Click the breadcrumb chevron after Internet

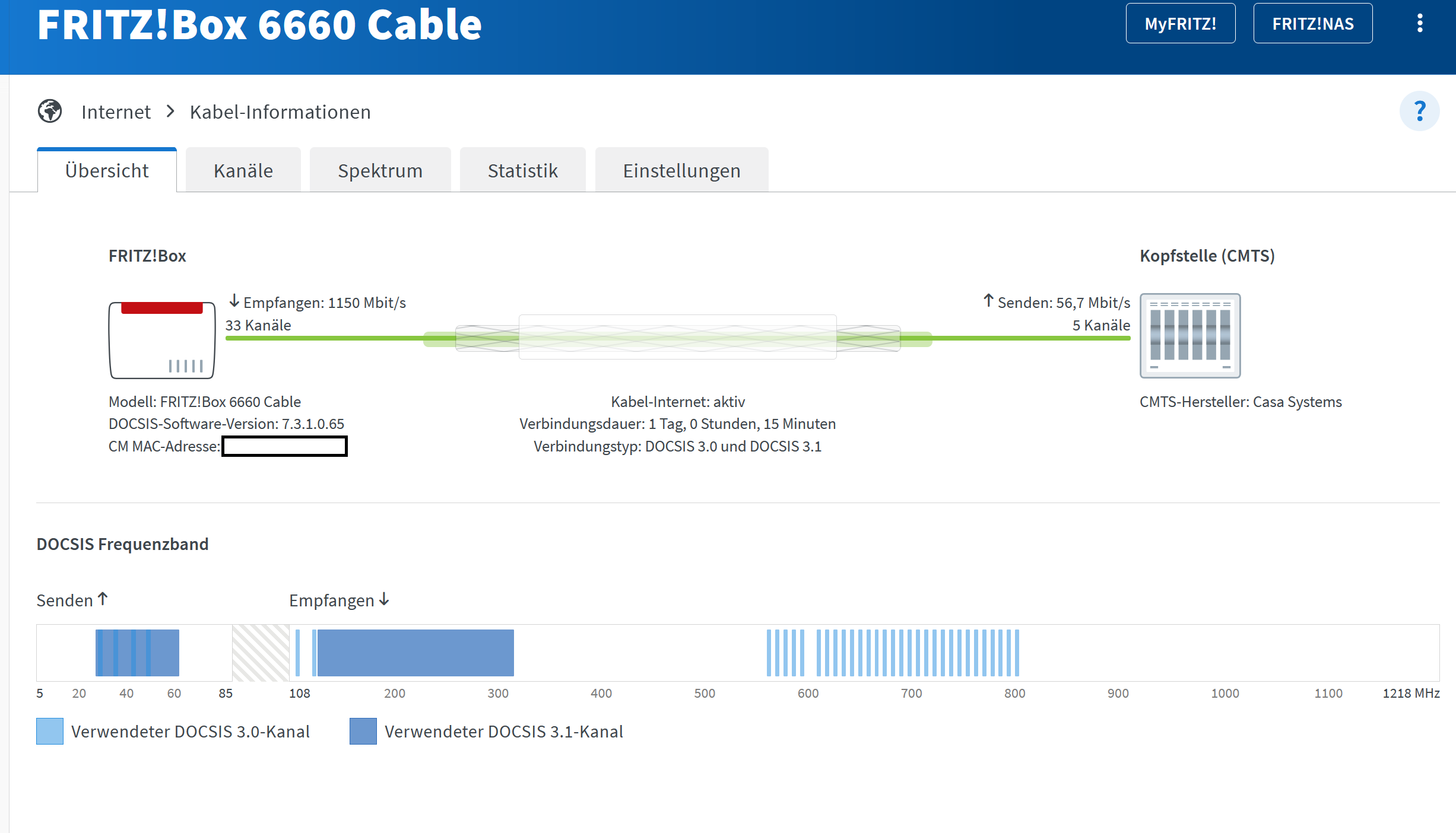[170, 112]
